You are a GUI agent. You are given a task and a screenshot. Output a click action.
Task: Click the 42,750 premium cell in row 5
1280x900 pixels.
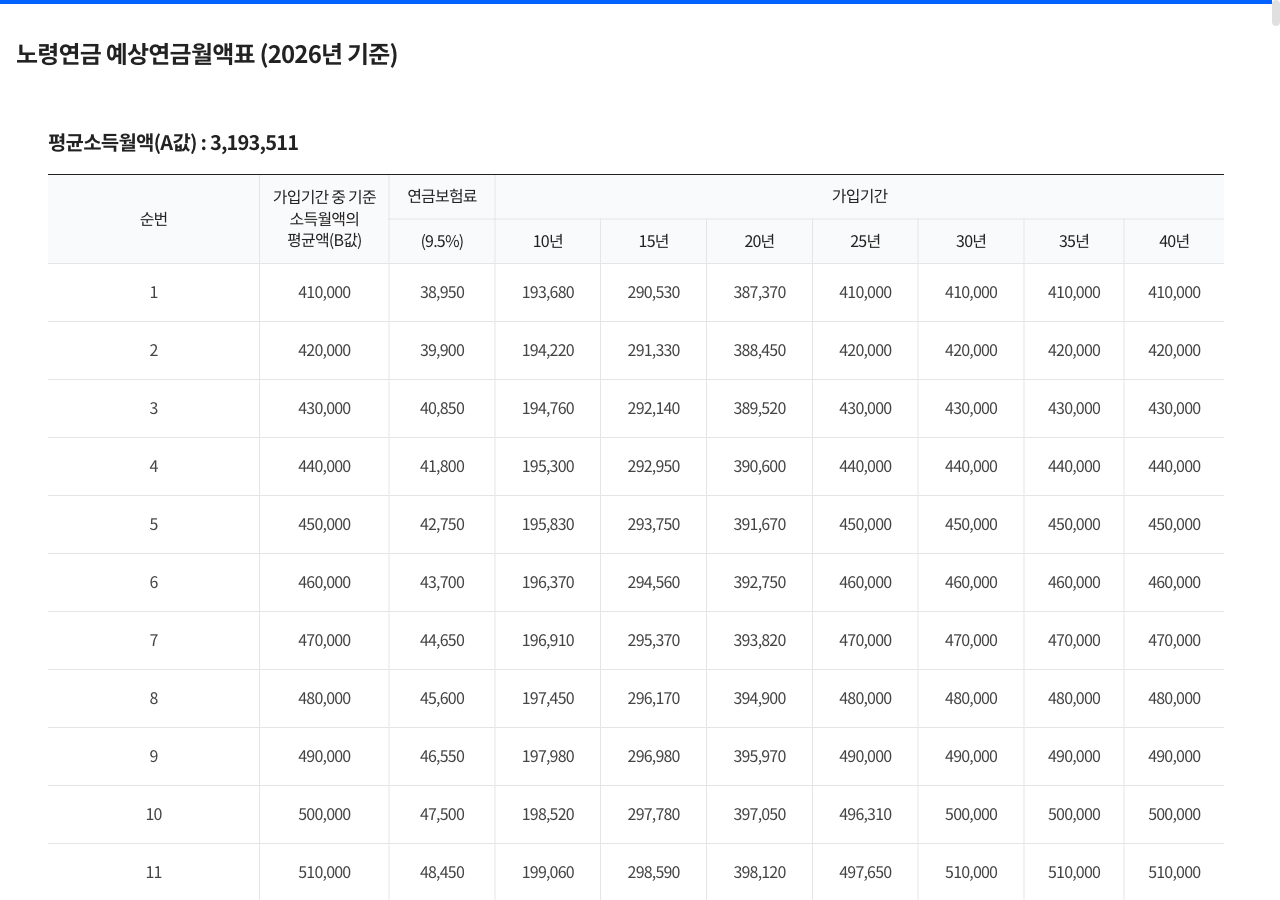pos(442,525)
